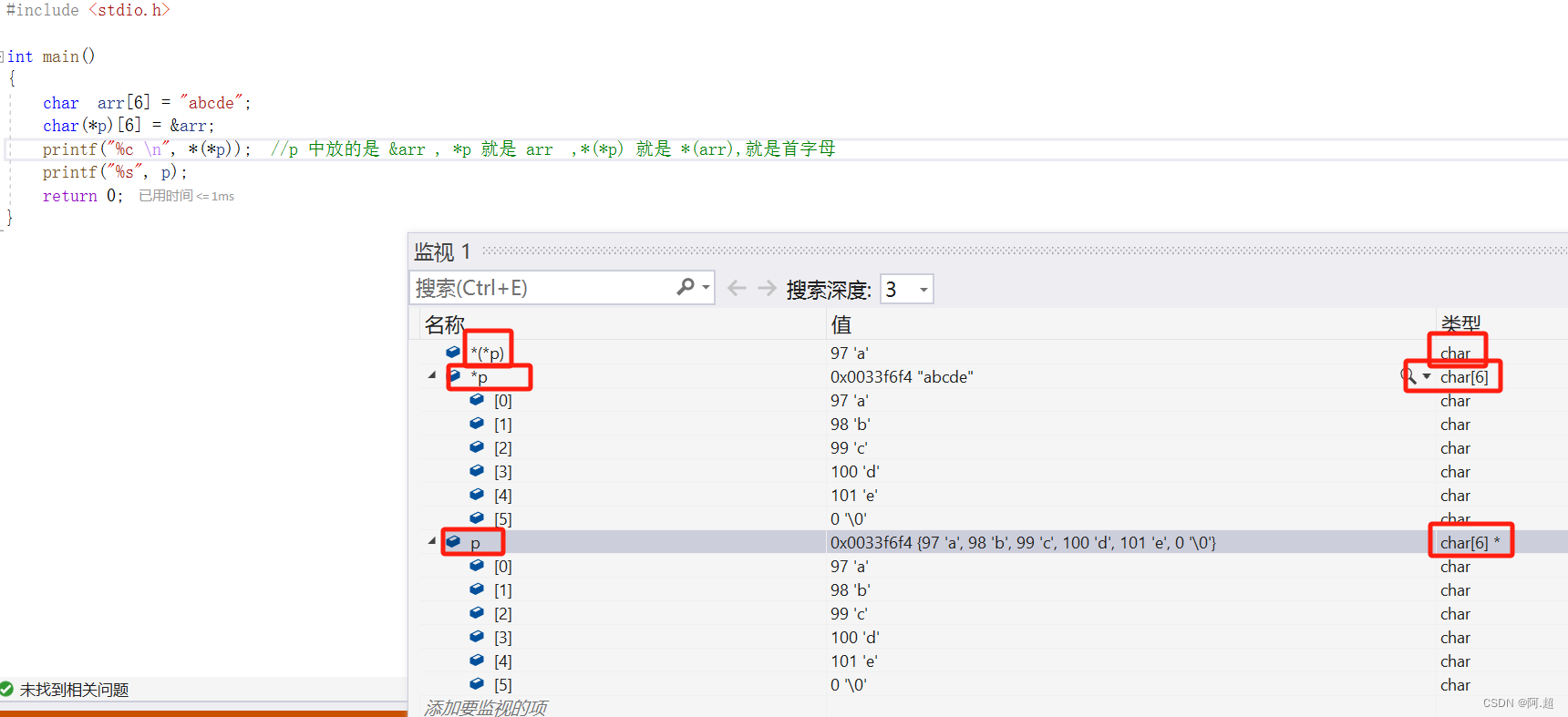Click the char[6] * type cell
The image size is (1568, 717).
(1470, 542)
